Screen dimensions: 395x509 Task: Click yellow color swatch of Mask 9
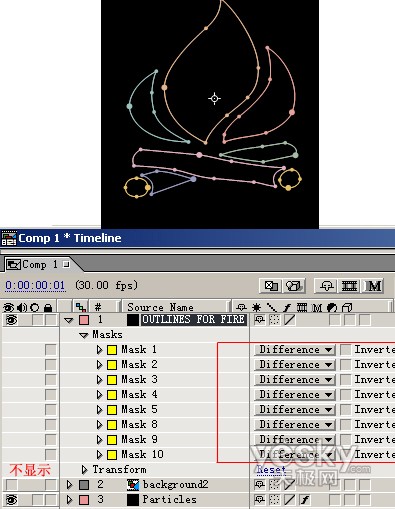(112, 440)
